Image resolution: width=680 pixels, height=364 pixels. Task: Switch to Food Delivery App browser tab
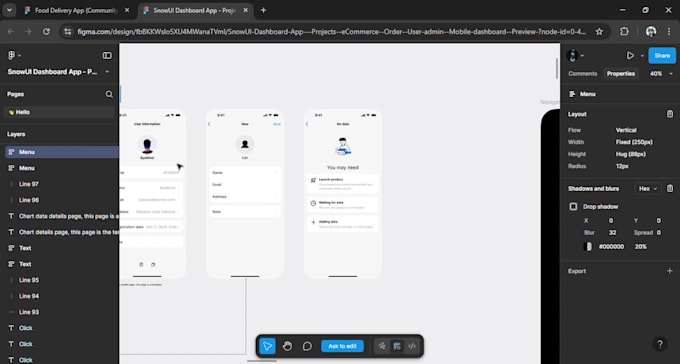tap(77, 10)
